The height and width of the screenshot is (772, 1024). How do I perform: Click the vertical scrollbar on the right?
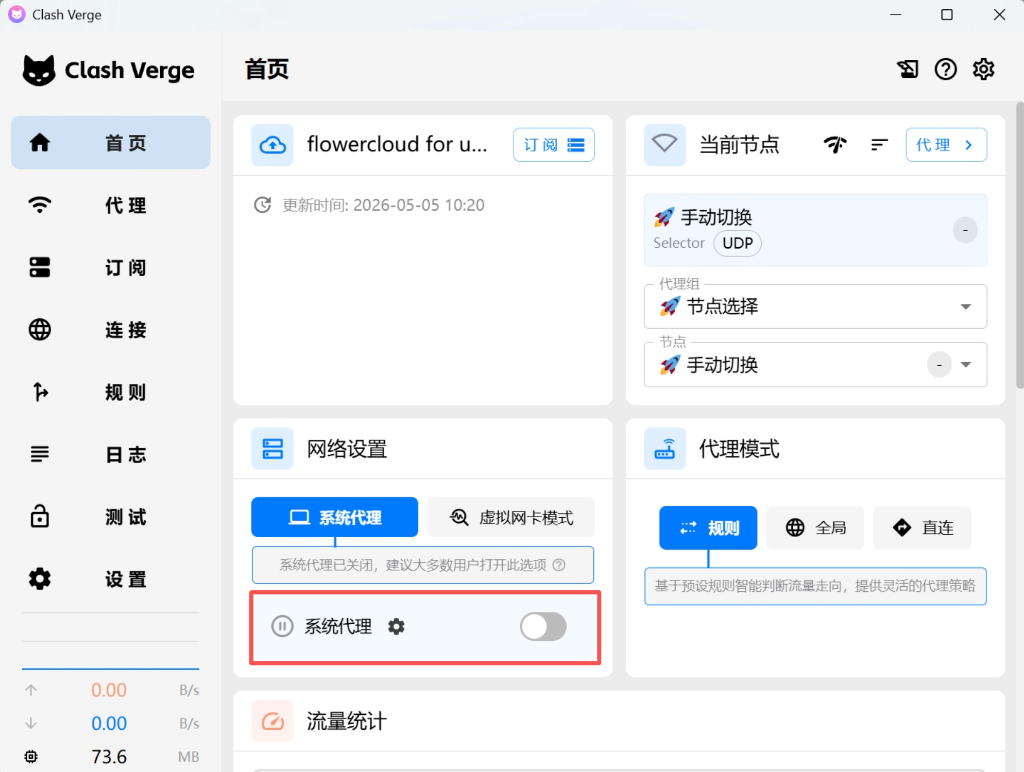tap(1019, 245)
